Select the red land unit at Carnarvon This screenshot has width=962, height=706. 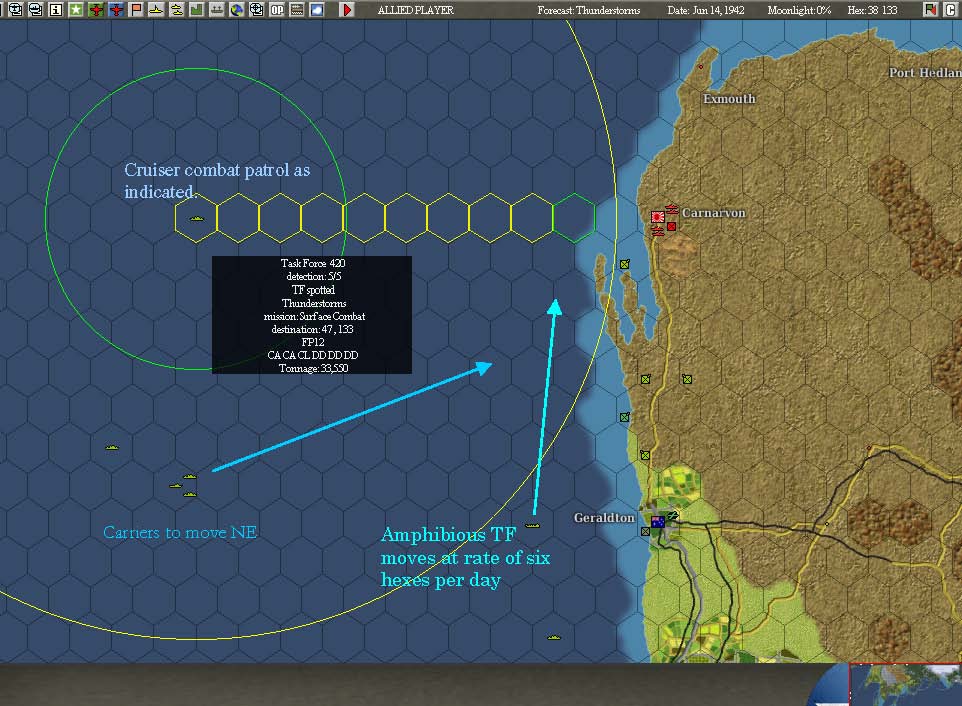pyautogui.click(x=671, y=226)
